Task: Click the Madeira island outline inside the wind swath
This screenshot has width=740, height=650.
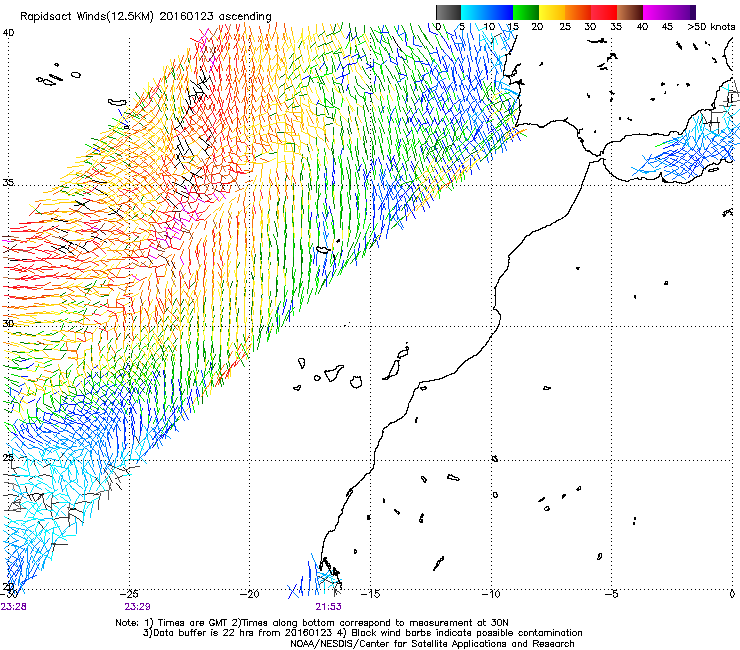Action: (x=323, y=250)
